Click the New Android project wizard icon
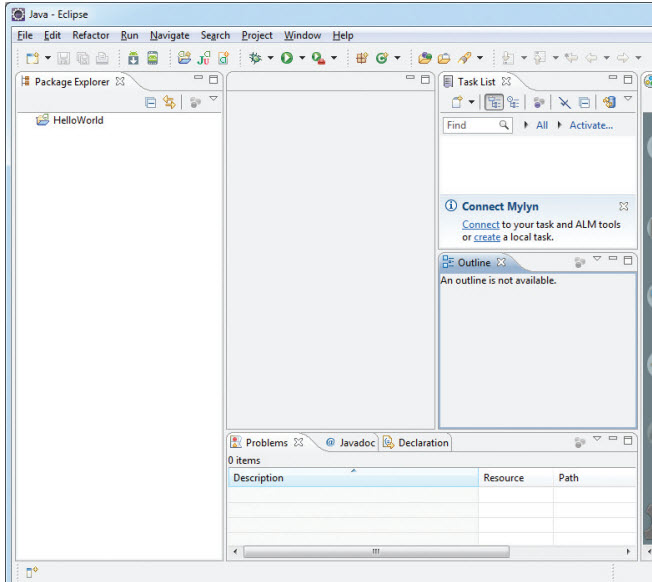652x582 pixels. tap(184, 58)
